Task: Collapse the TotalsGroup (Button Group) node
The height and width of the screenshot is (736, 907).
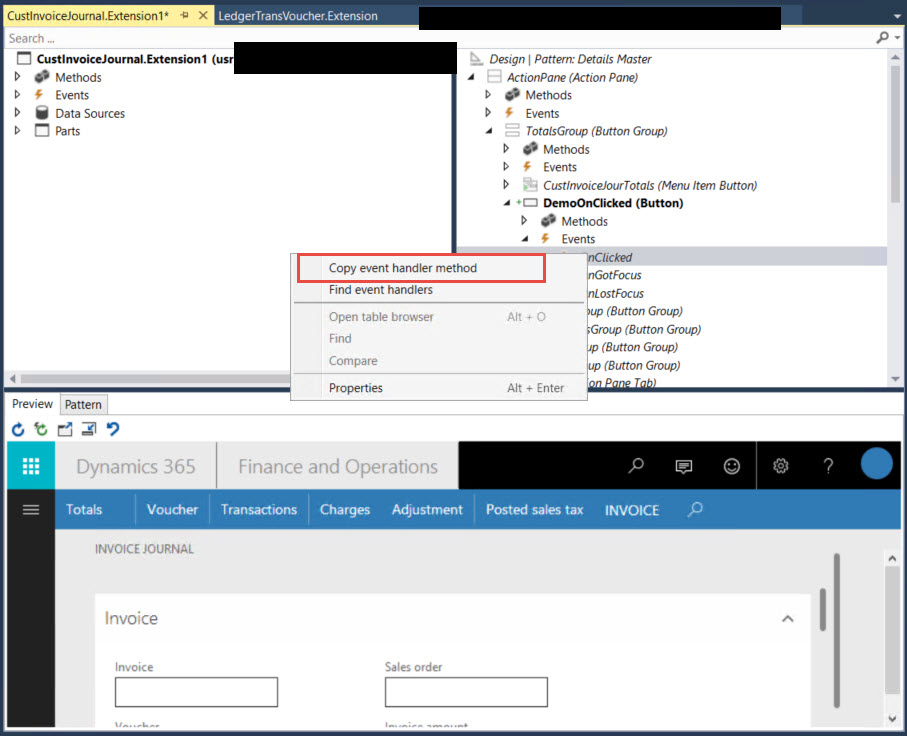Action: pos(489,131)
